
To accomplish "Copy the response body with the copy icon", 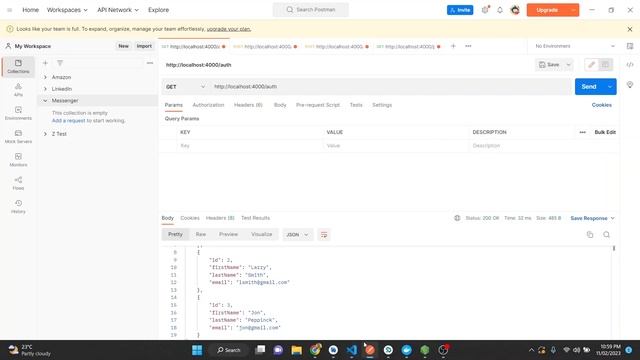I will (590, 234).
